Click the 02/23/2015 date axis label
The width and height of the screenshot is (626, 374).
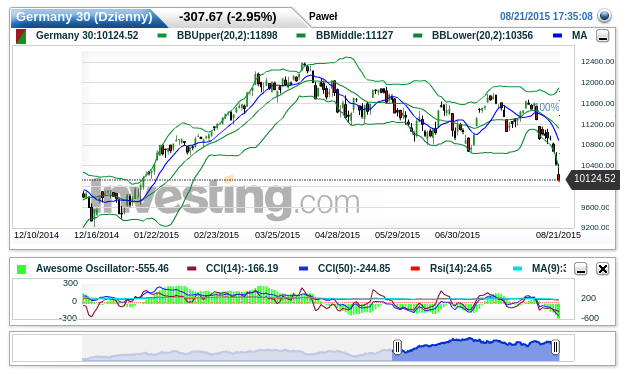point(216,235)
